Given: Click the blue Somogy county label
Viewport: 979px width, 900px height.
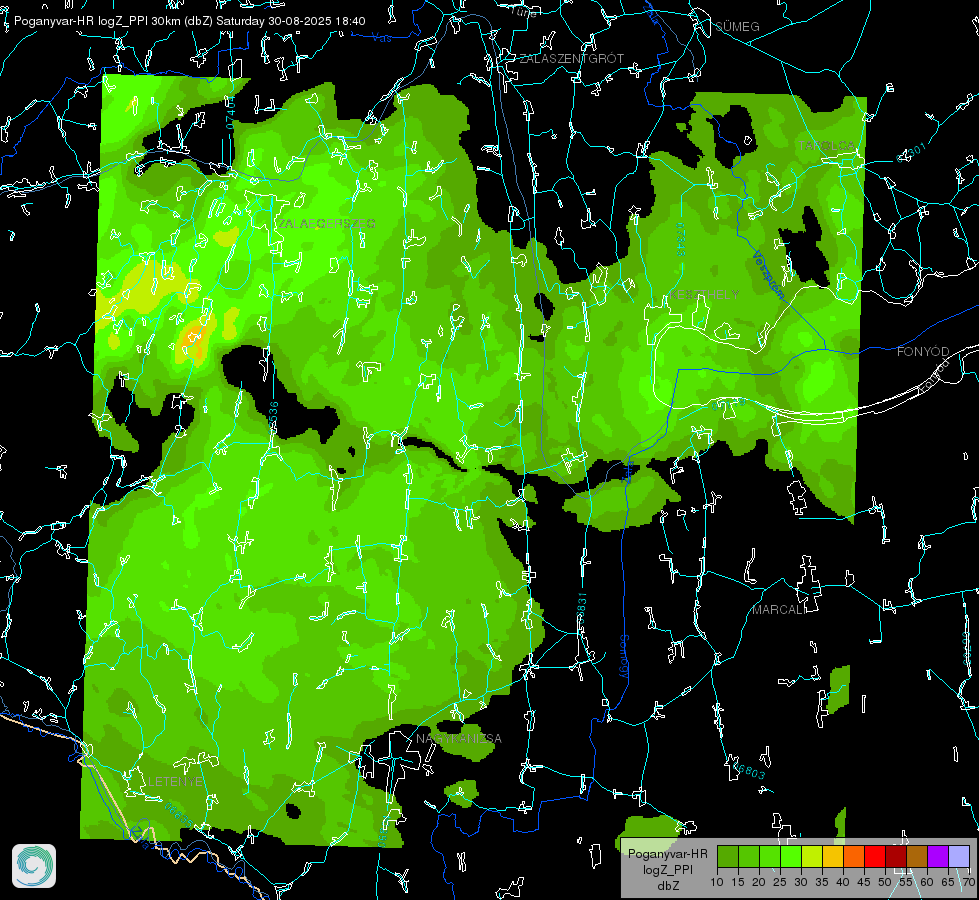Looking at the screenshot, I should (624, 657).
